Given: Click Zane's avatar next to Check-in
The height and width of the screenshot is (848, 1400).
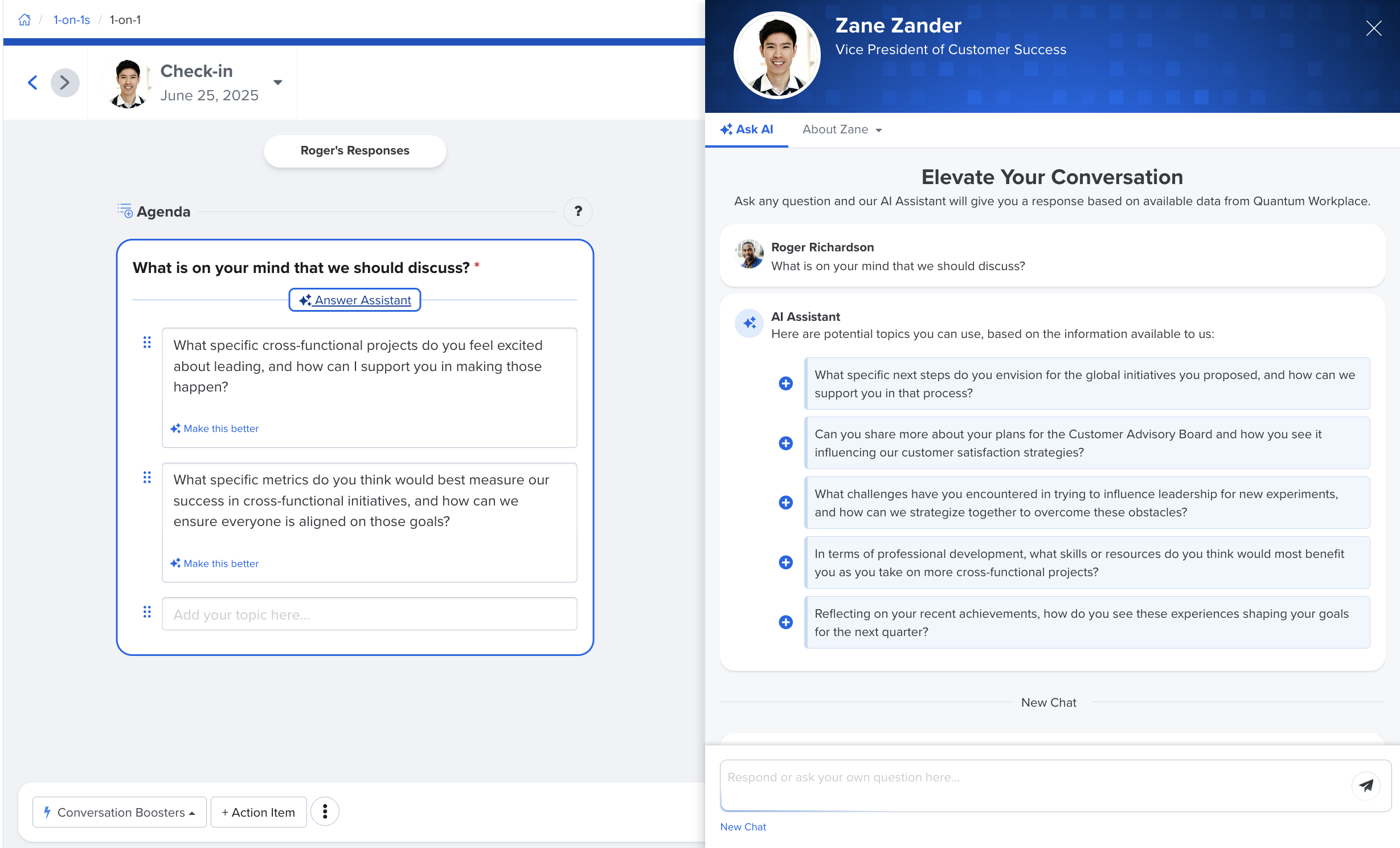Looking at the screenshot, I should [129, 83].
